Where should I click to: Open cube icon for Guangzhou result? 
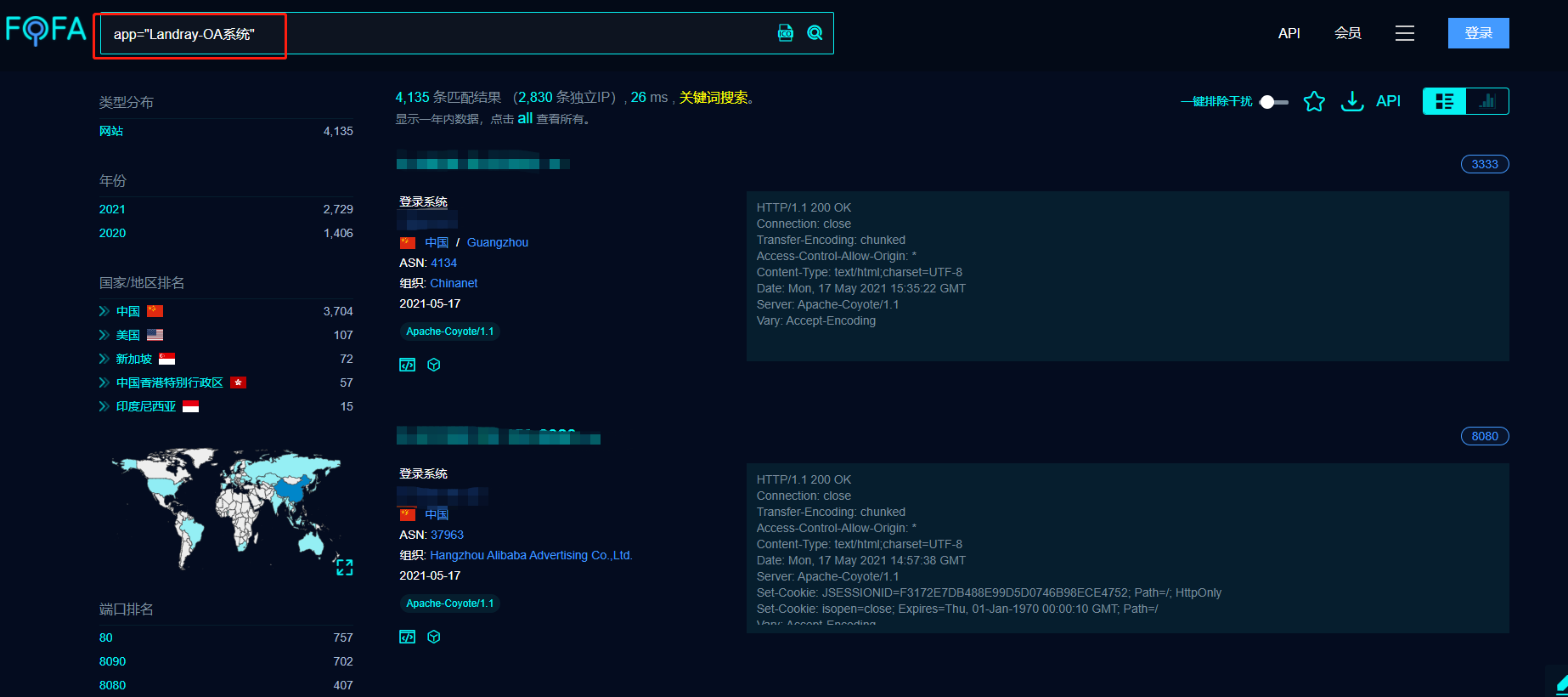point(434,365)
